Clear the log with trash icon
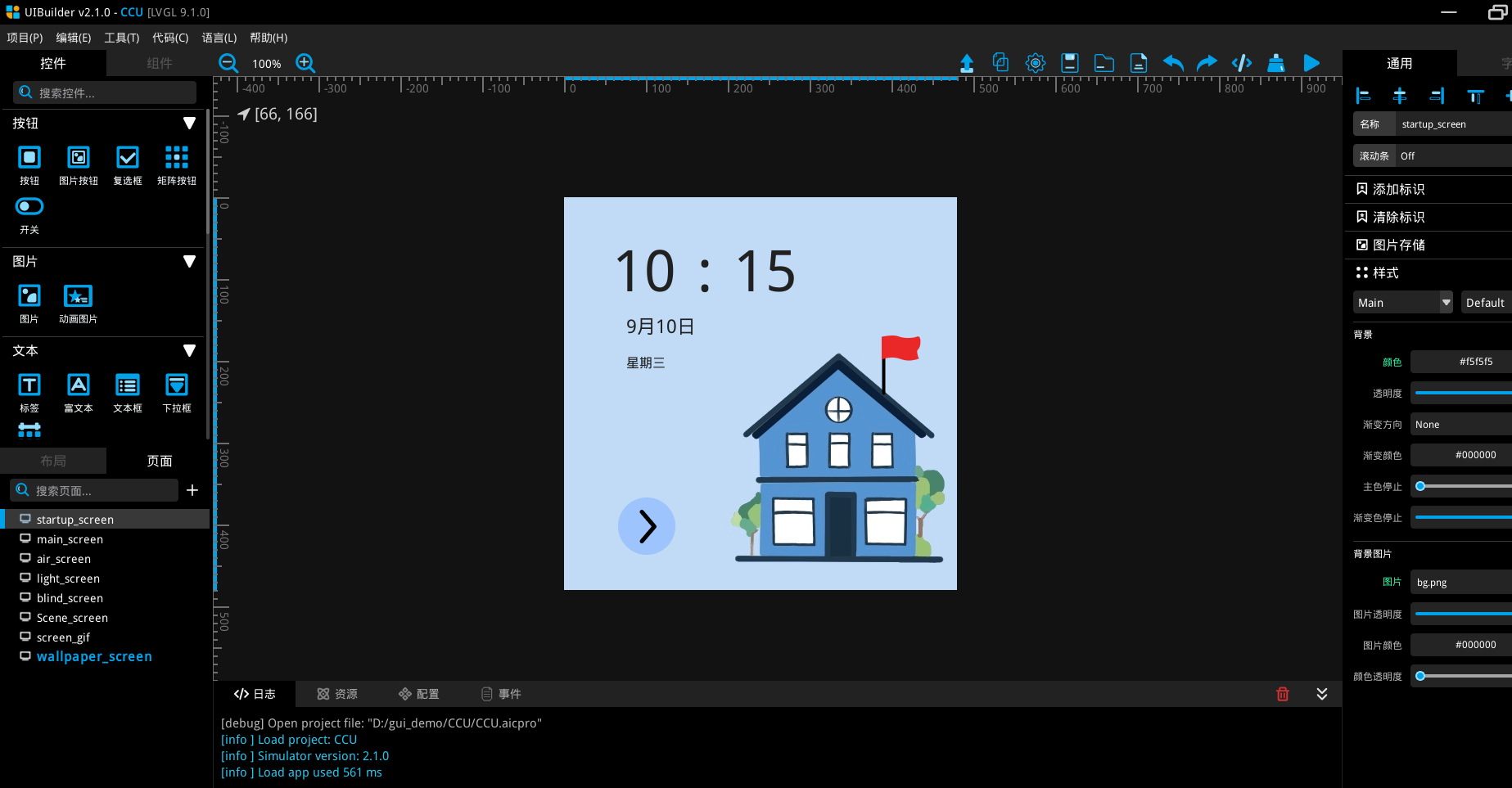 (1282, 694)
